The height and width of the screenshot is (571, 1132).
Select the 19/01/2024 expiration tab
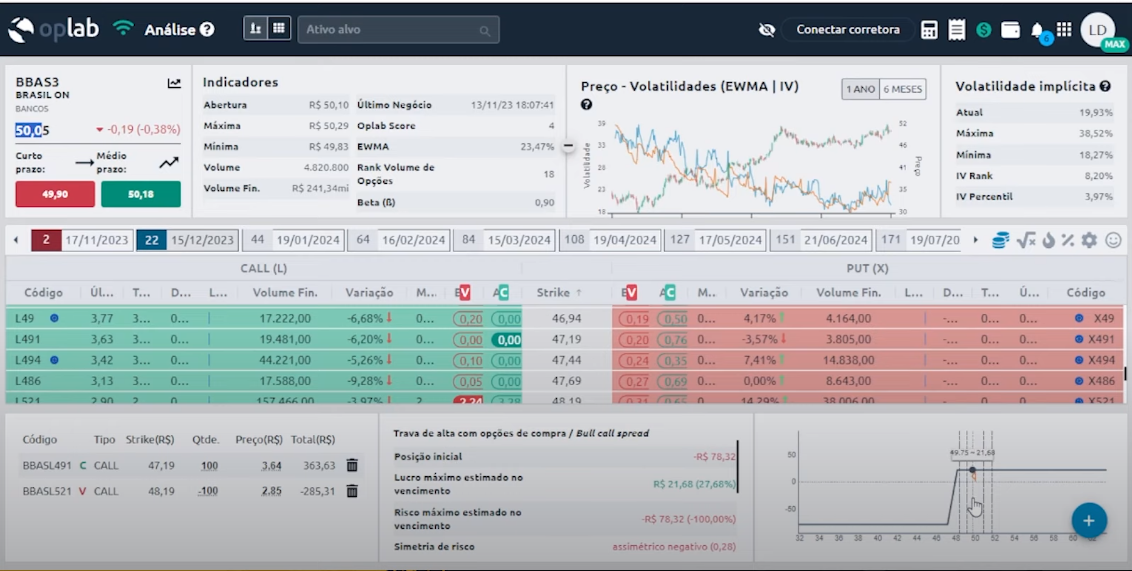pyautogui.click(x=308, y=240)
